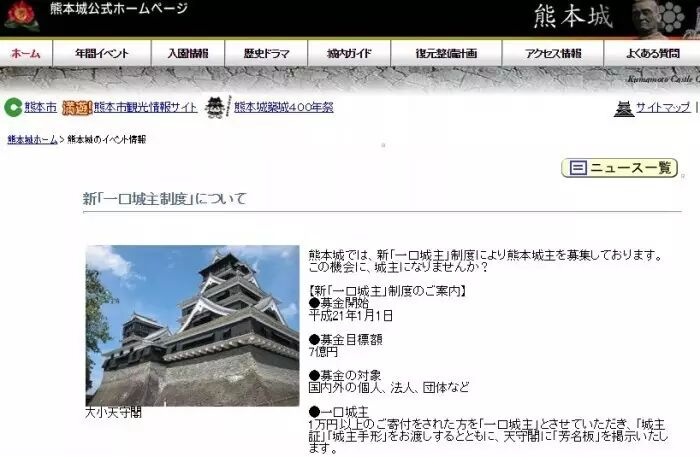Click the 【新「一口城主」制度のご案内】 line

coord(388,291)
